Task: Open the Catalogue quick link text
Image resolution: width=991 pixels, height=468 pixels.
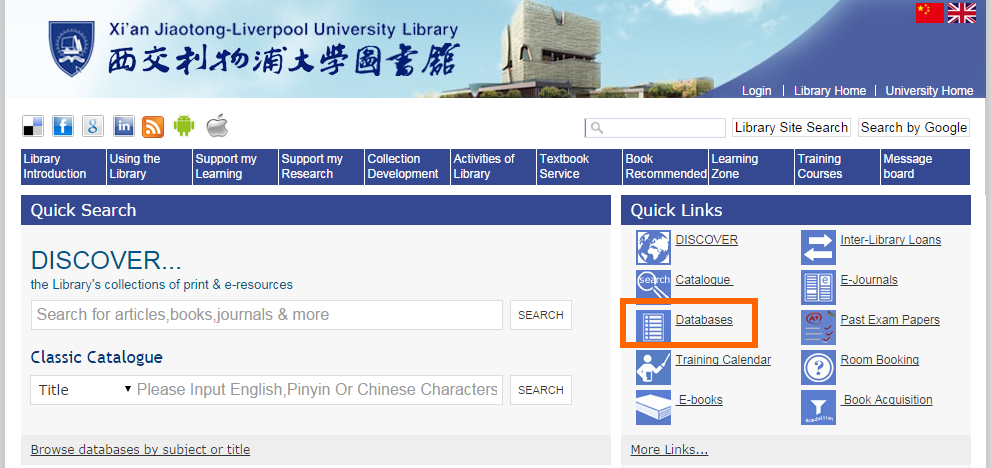Action: (x=704, y=280)
